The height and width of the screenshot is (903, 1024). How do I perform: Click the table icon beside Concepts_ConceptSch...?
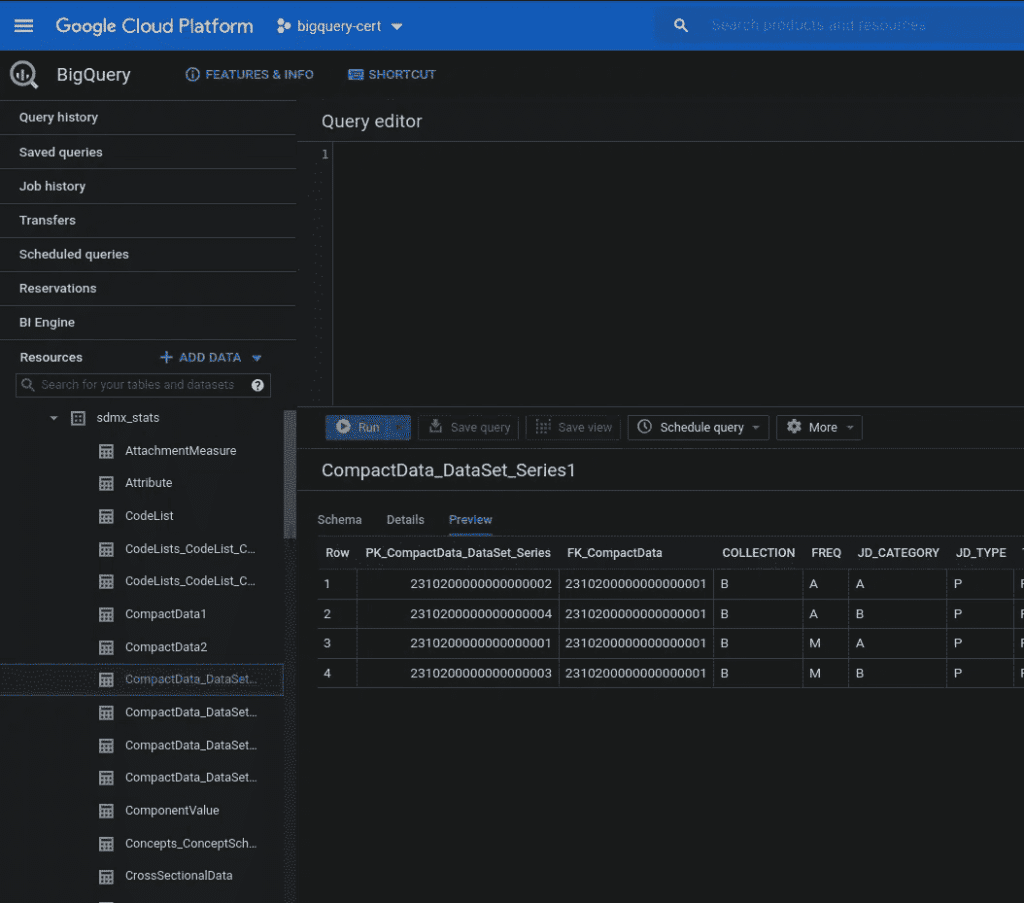tap(106, 844)
